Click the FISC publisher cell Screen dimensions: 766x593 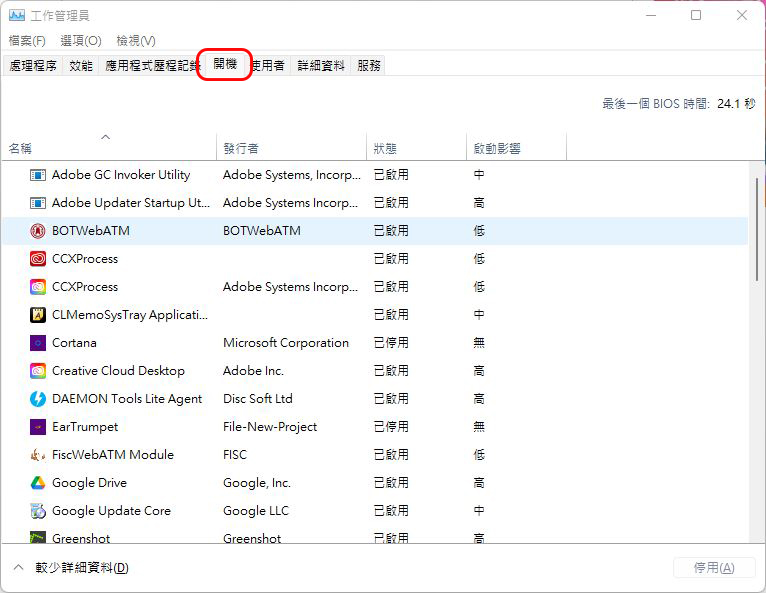pyautogui.click(x=235, y=455)
